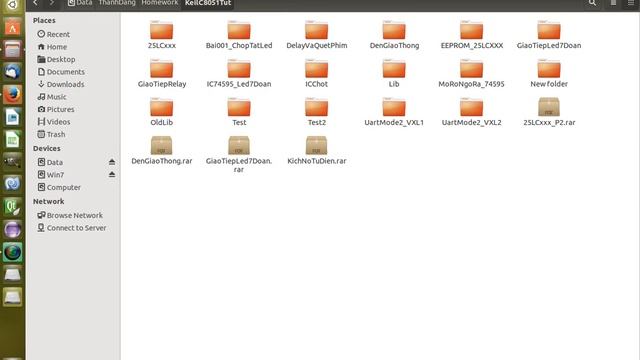Open the OldLib folder
Viewport: 640px width, 360px height.
[162, 112]
